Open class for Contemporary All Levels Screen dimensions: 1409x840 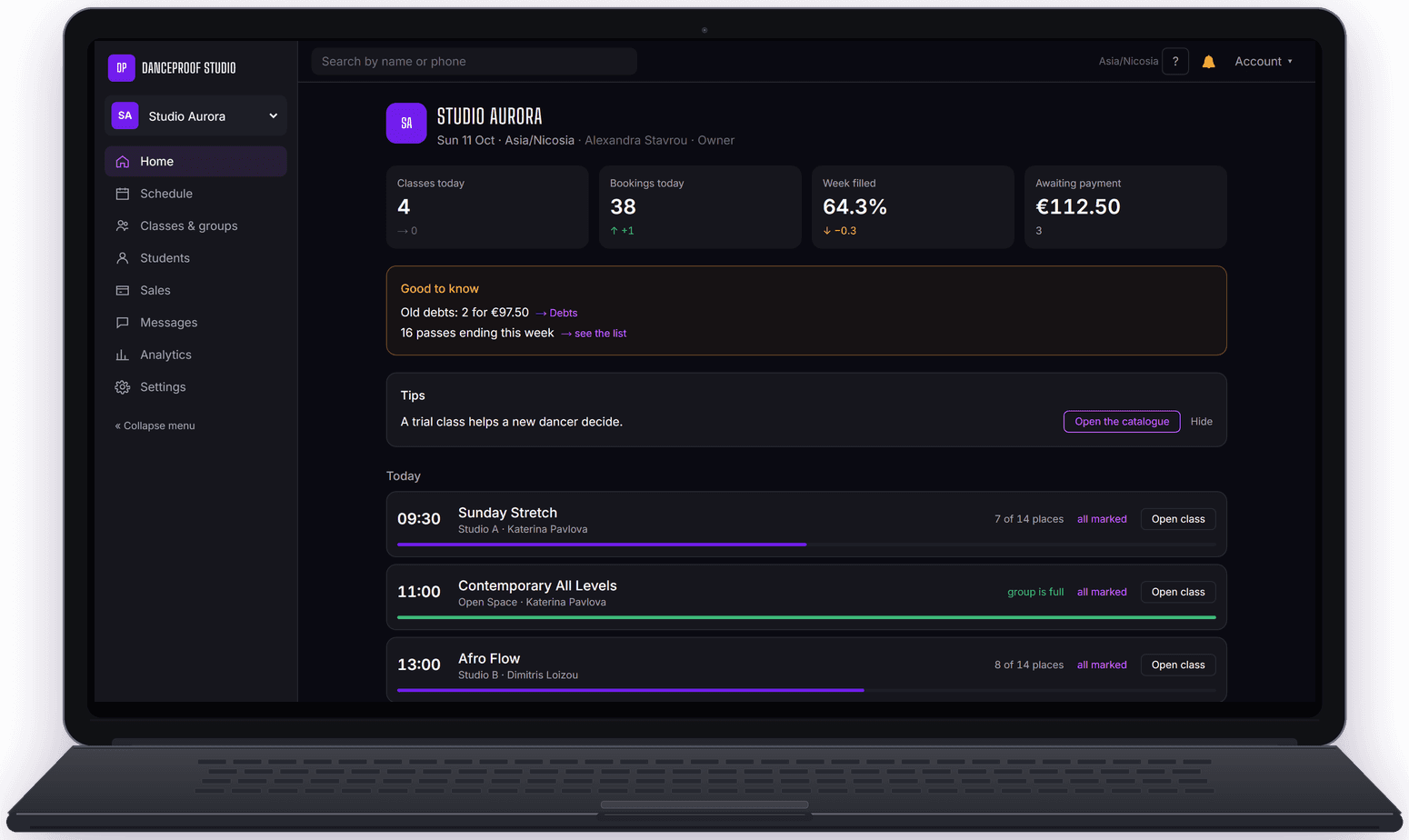(x=1178, y=592)
